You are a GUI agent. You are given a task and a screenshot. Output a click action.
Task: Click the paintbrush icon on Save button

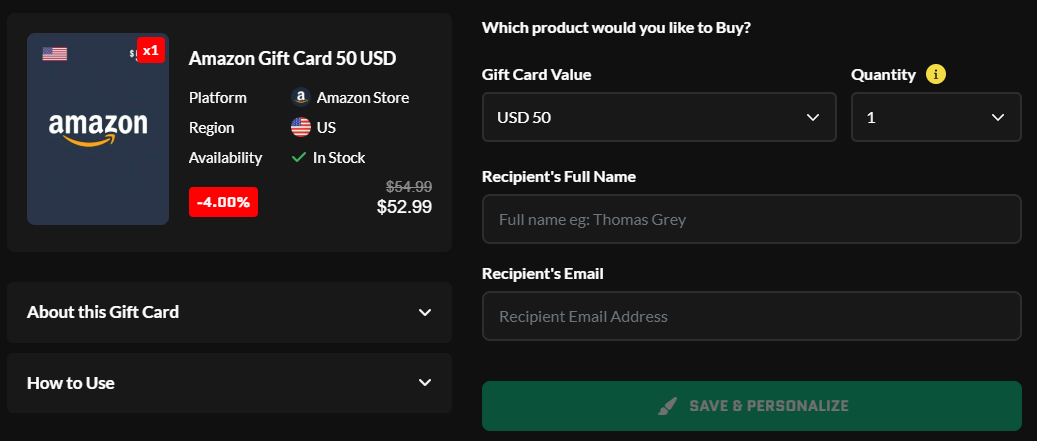click(x=668, y=406)
